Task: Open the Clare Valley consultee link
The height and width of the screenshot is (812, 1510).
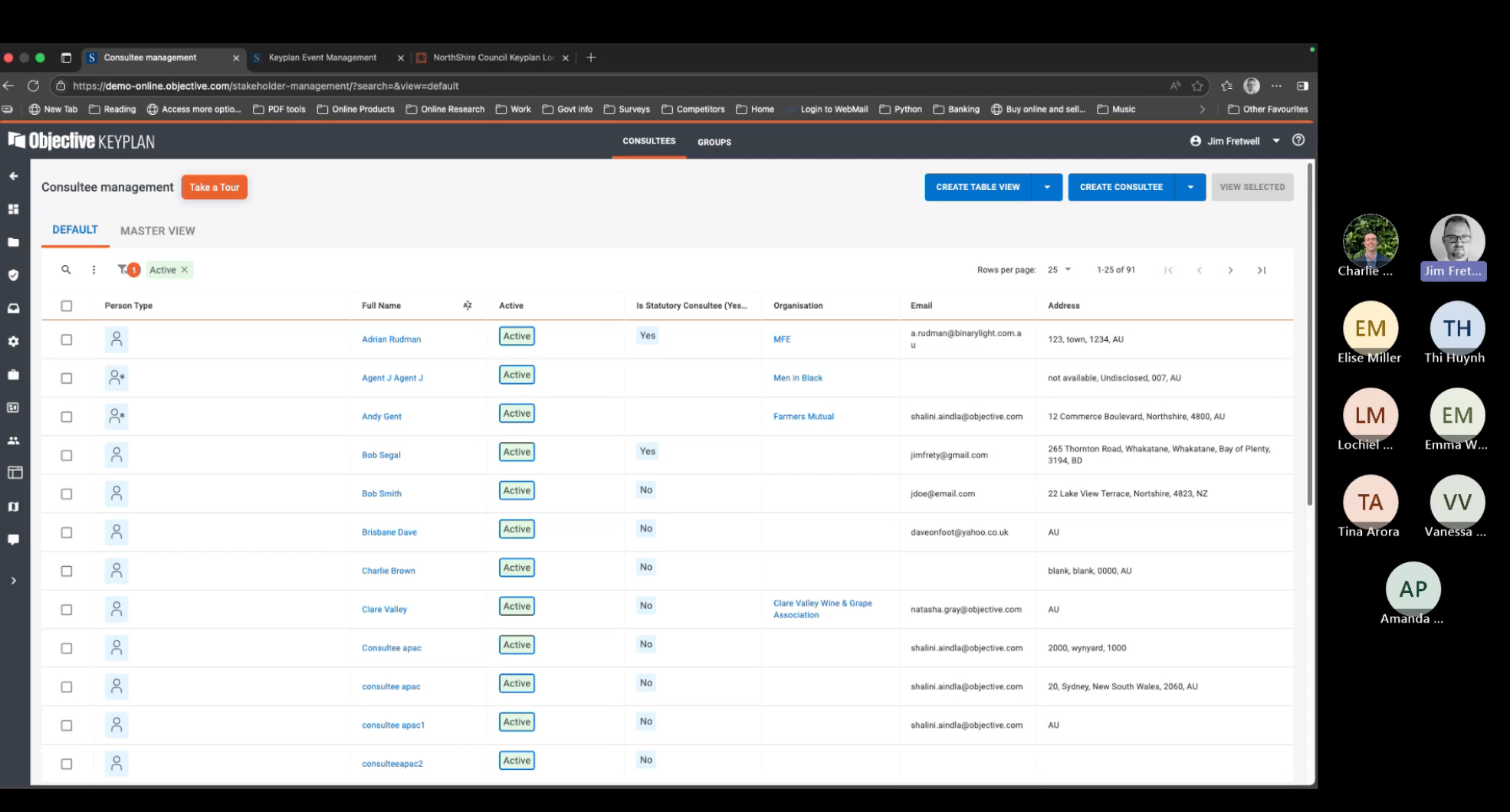Action: coord(384,610)
